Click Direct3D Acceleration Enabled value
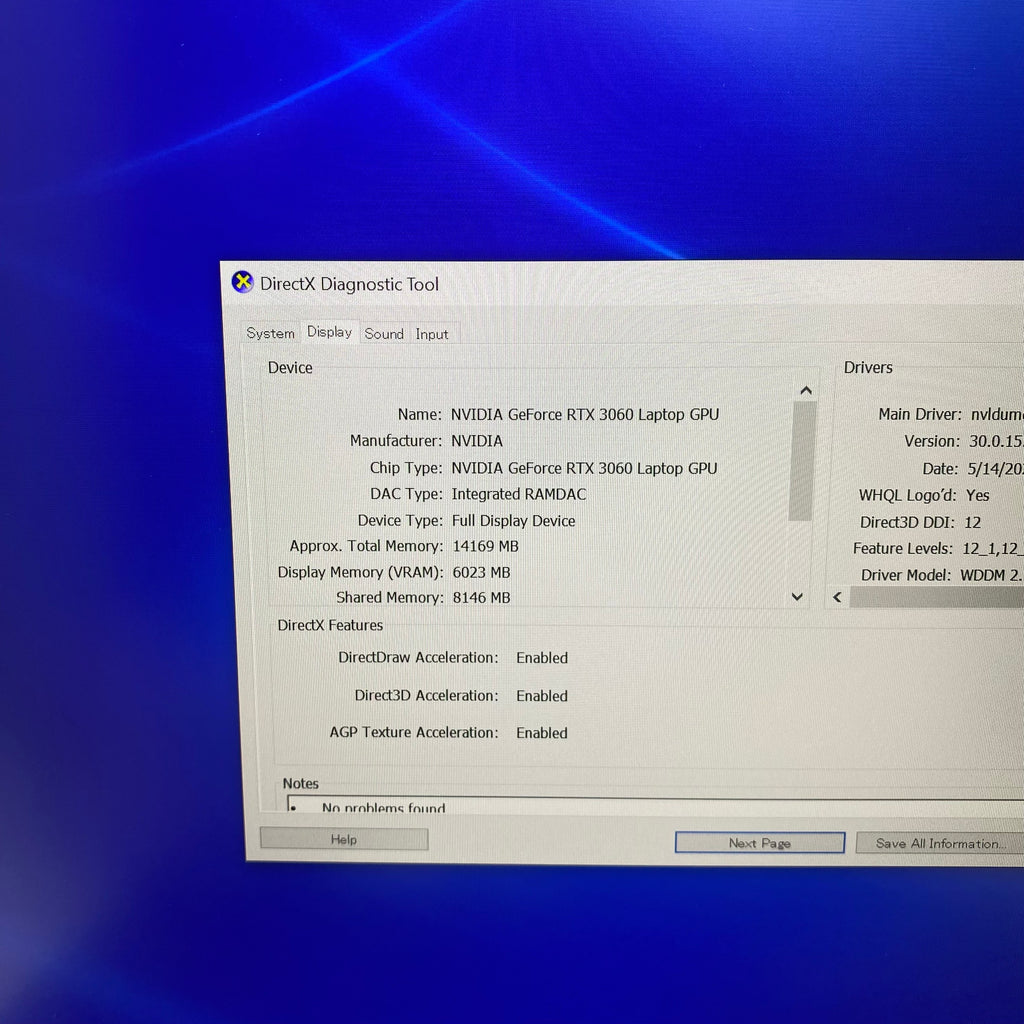The width and height of the screenshot is (1024, 1024). click(x=541, y=696)
